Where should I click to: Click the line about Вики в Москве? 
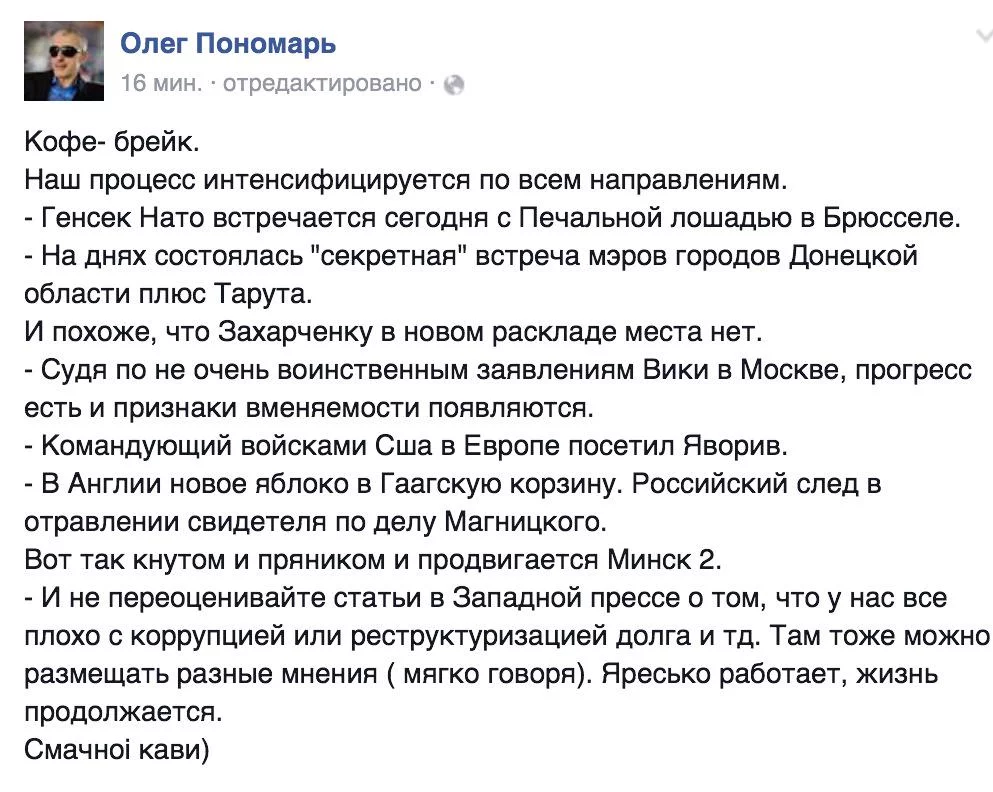498,370
